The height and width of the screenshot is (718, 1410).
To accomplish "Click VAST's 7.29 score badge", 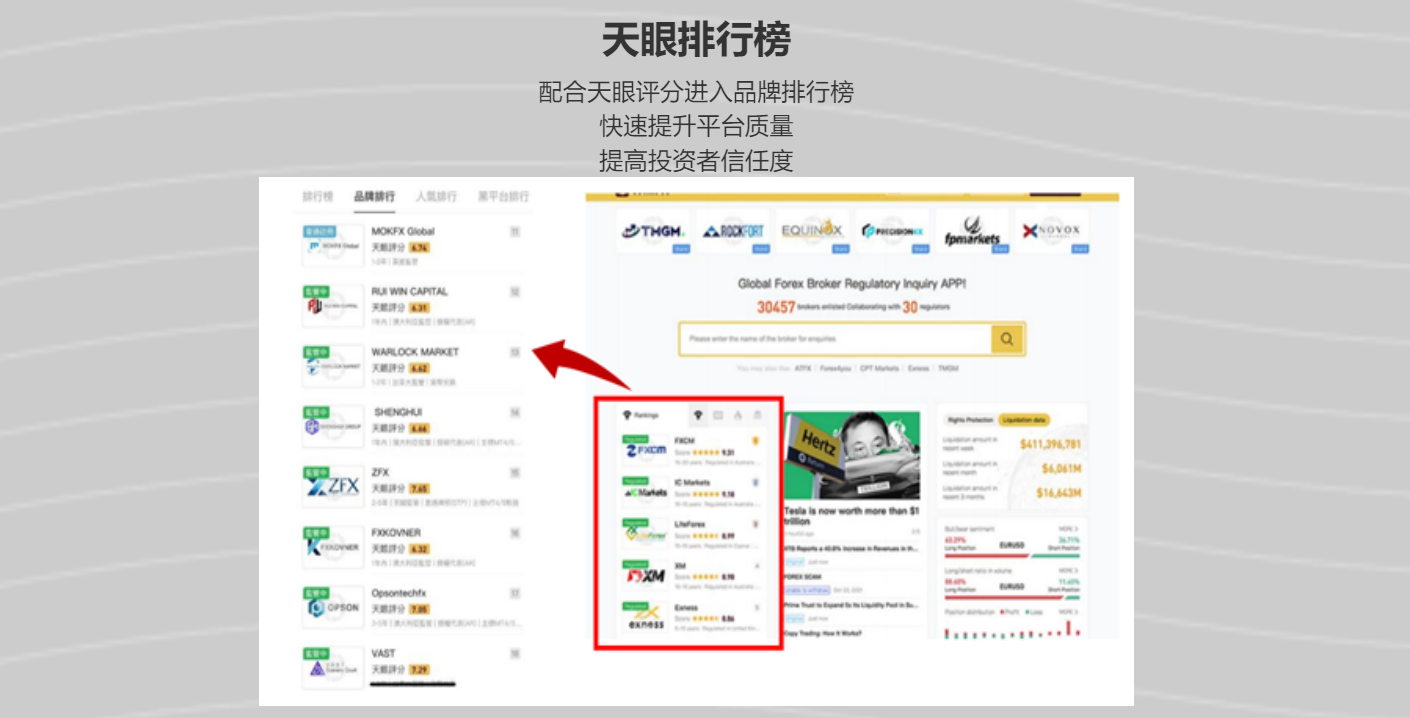I will [x=419, y=669].
